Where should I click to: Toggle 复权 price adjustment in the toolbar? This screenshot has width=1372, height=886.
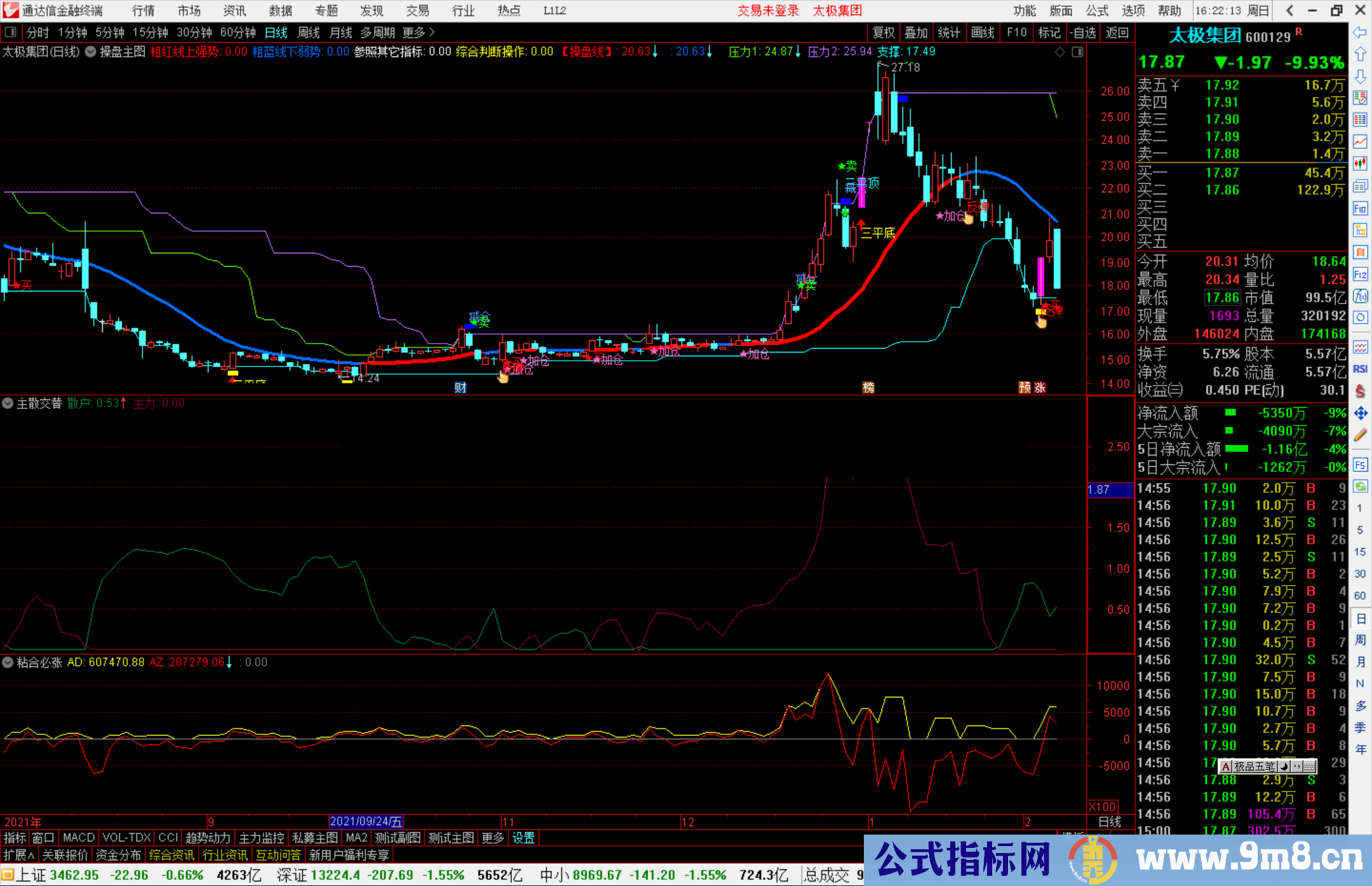click(x=883, y=32)
